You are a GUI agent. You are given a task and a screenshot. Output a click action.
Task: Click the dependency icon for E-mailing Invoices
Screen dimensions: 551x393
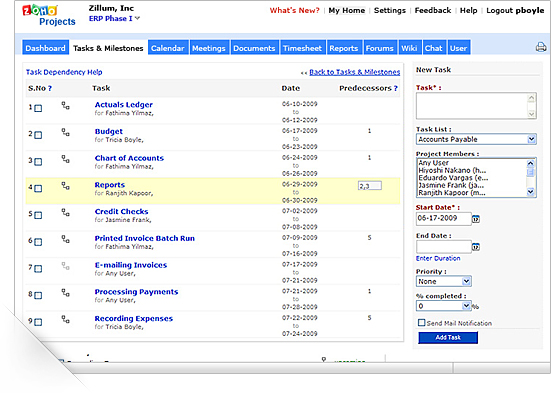coord(65,265)
